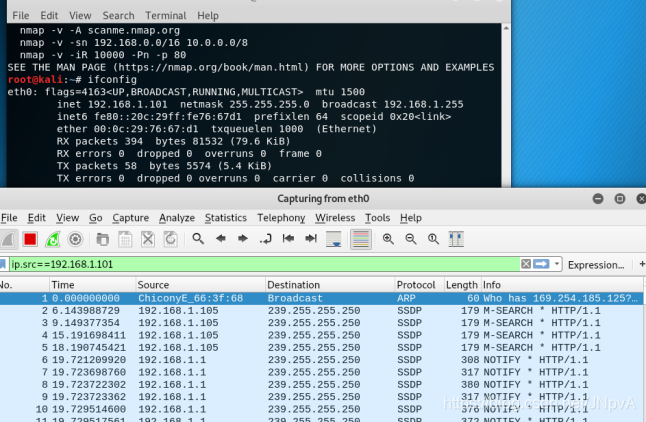Select packet 8 with length 380
This screenshot has width=646, height=422.
pyautogui.click(x=321, y=385)
